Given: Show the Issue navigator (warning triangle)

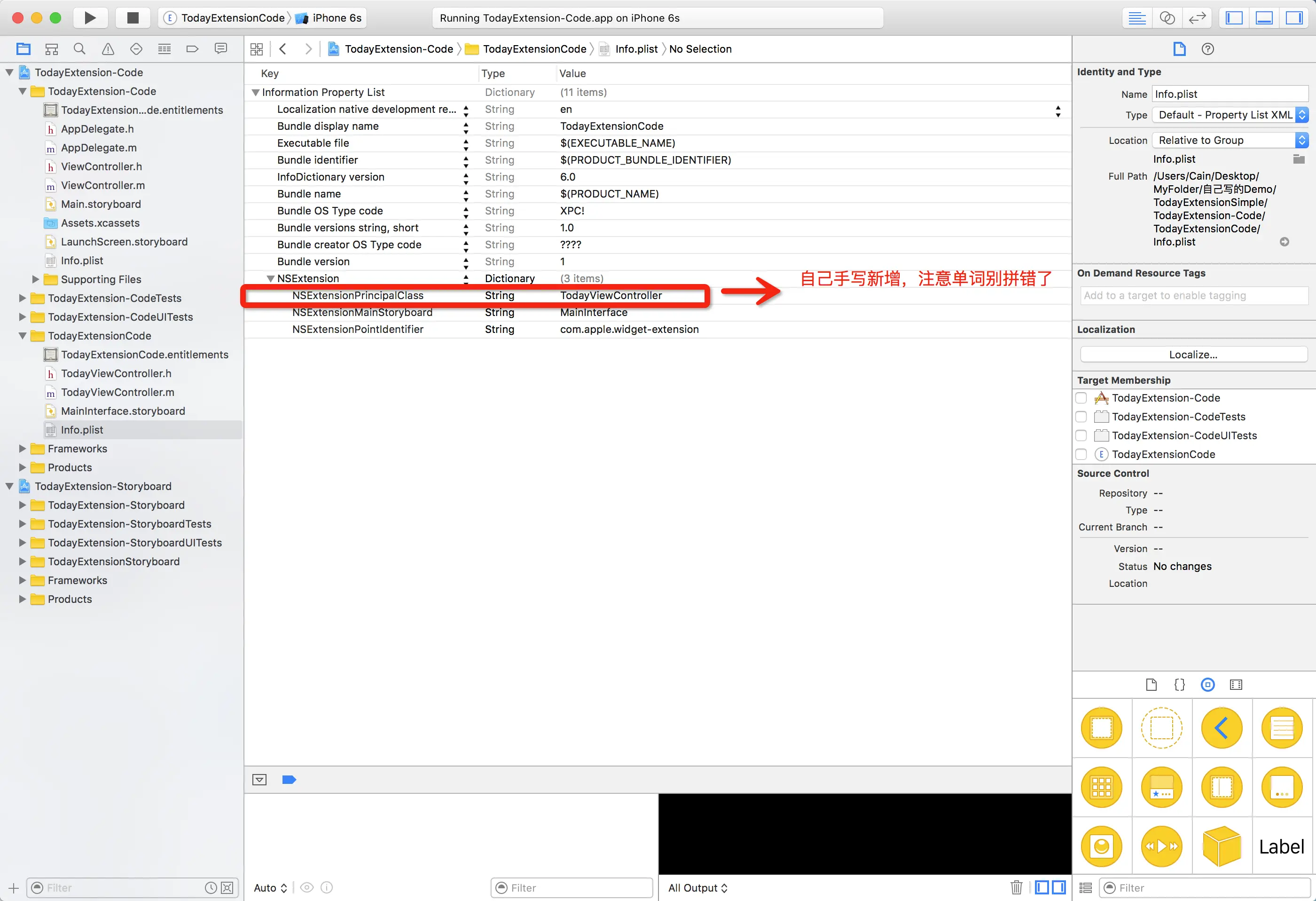Looking at the screenshot, I should point(108,49).
